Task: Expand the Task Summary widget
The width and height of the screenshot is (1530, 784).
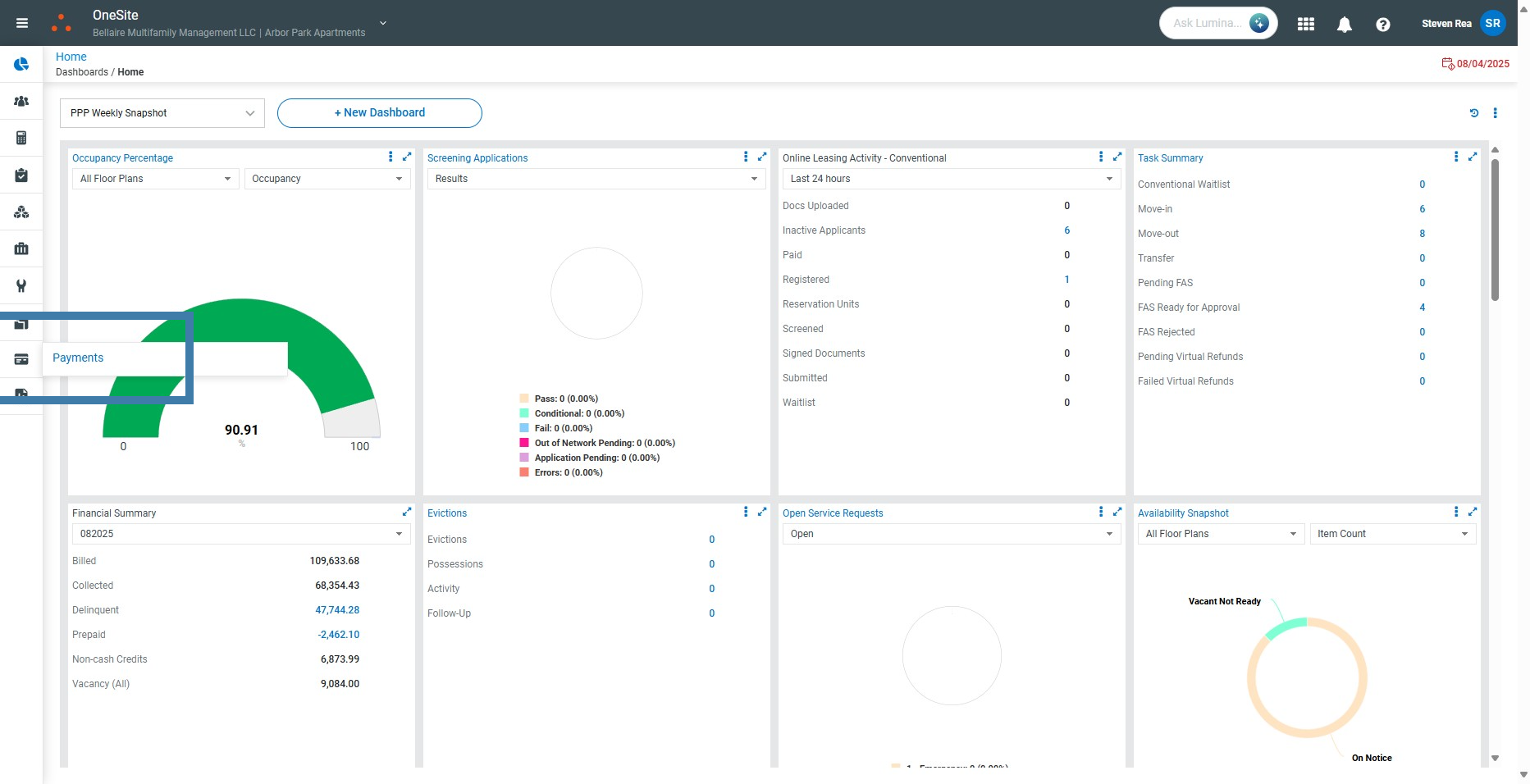Action: tap(1473, 157)
